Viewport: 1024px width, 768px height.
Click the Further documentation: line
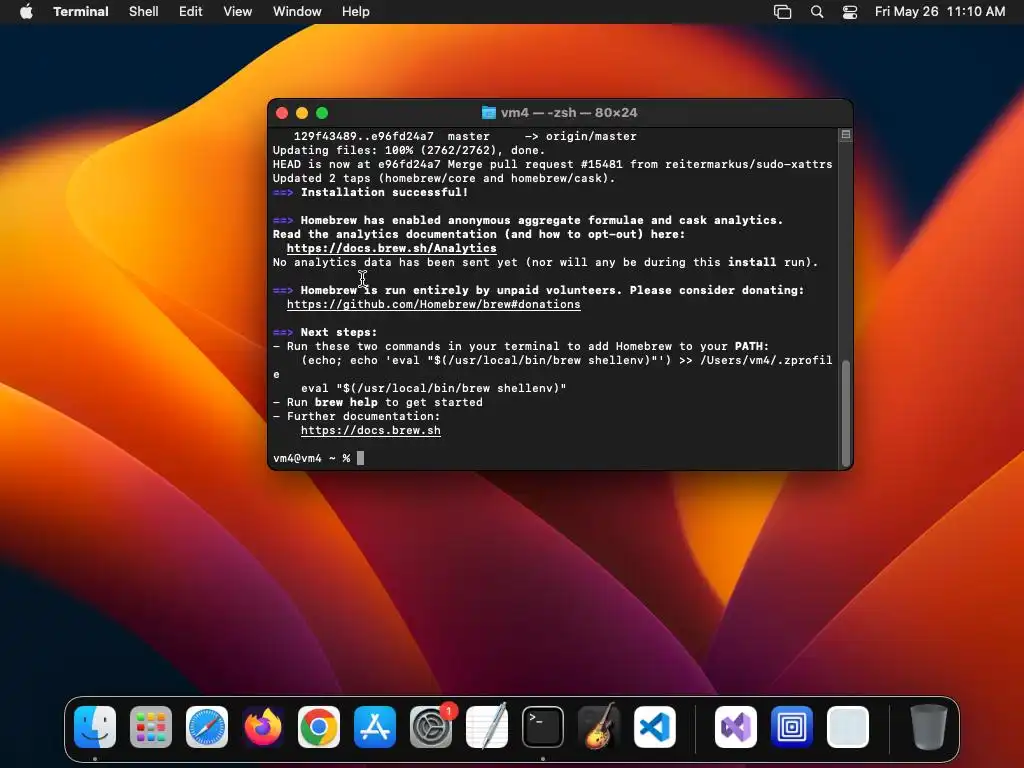[357, 416]
